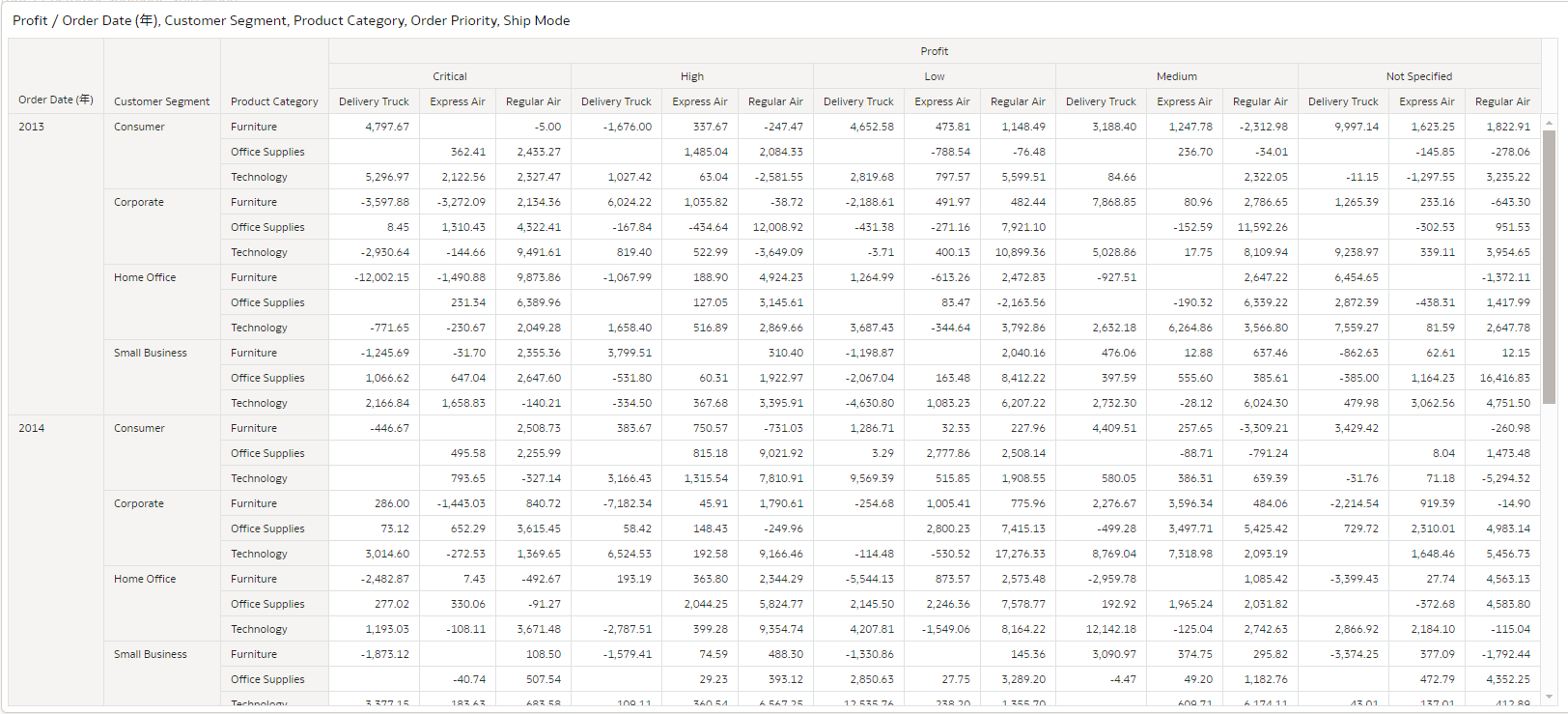1568x714 pixels.
Task: Click the cell with value 6,024.22
Action: coord(616,202)
